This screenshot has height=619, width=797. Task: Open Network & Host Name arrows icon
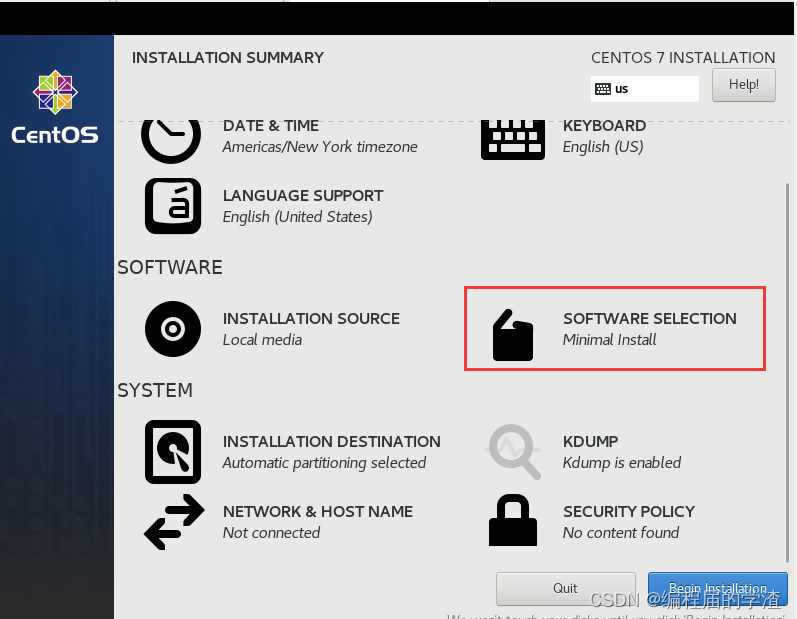pos(174,522)
